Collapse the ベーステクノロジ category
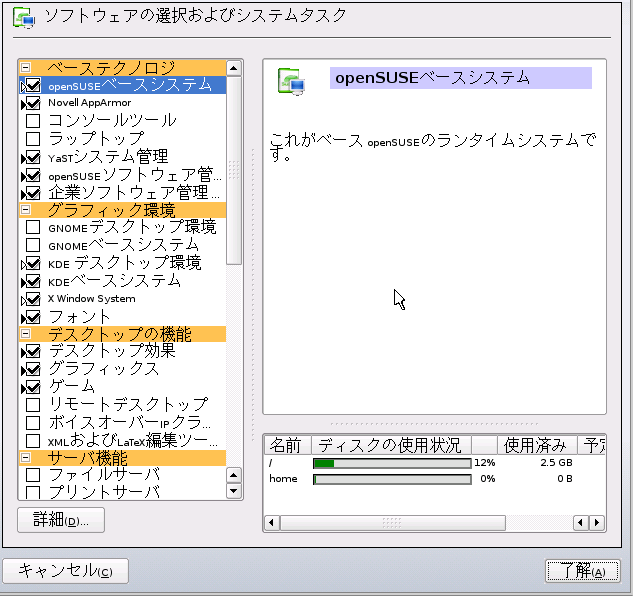This screenshot has height=596, width=633. (x=25, y=67)
